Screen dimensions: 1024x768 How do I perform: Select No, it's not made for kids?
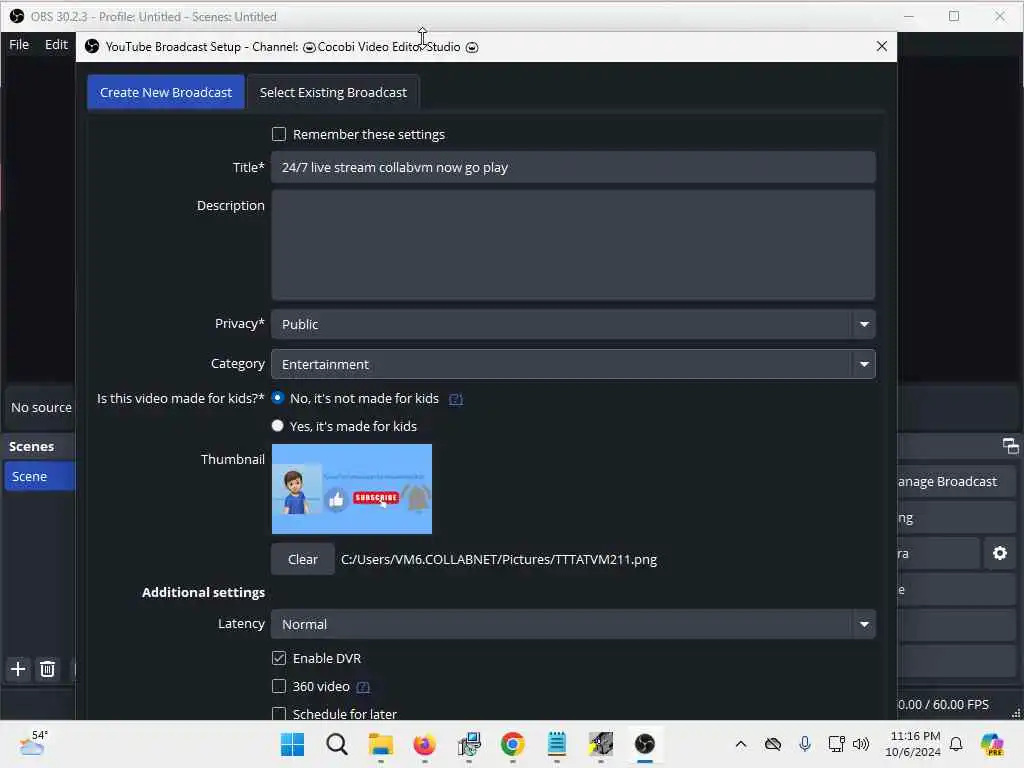pyautogui.click(x=278, y=398)
